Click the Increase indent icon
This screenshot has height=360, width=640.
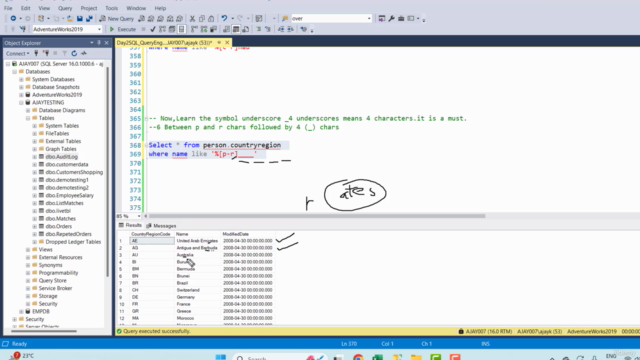point(290,29)
